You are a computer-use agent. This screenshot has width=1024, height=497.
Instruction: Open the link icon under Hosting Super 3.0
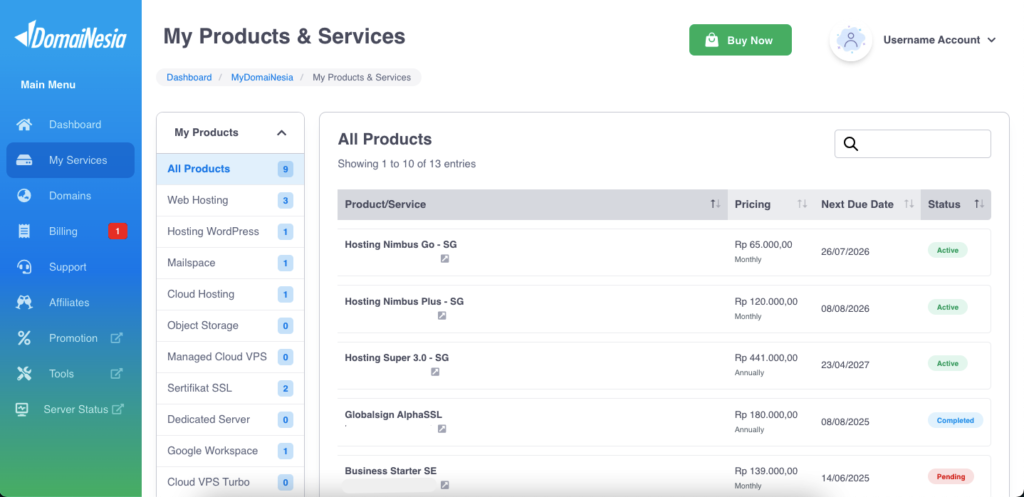(x=435, y=372)
